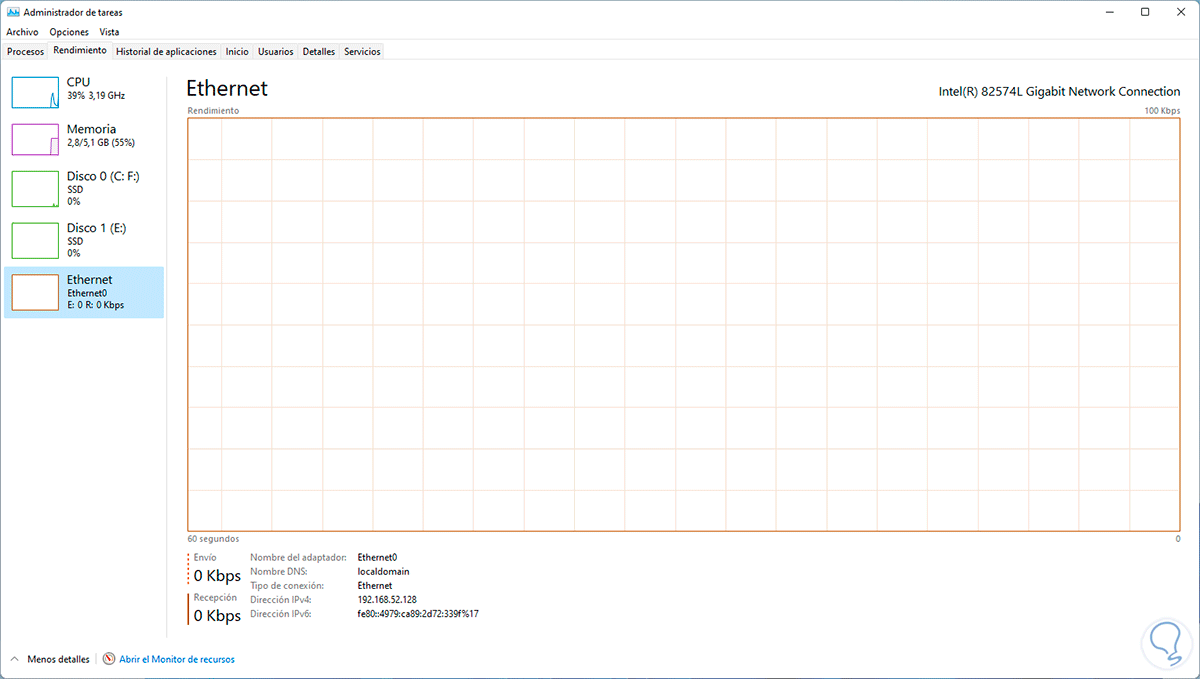The width and height of the screenshot is (1200, 679).
Task: Click the Tipo de conexión value Ethernet
Action: 374,585
